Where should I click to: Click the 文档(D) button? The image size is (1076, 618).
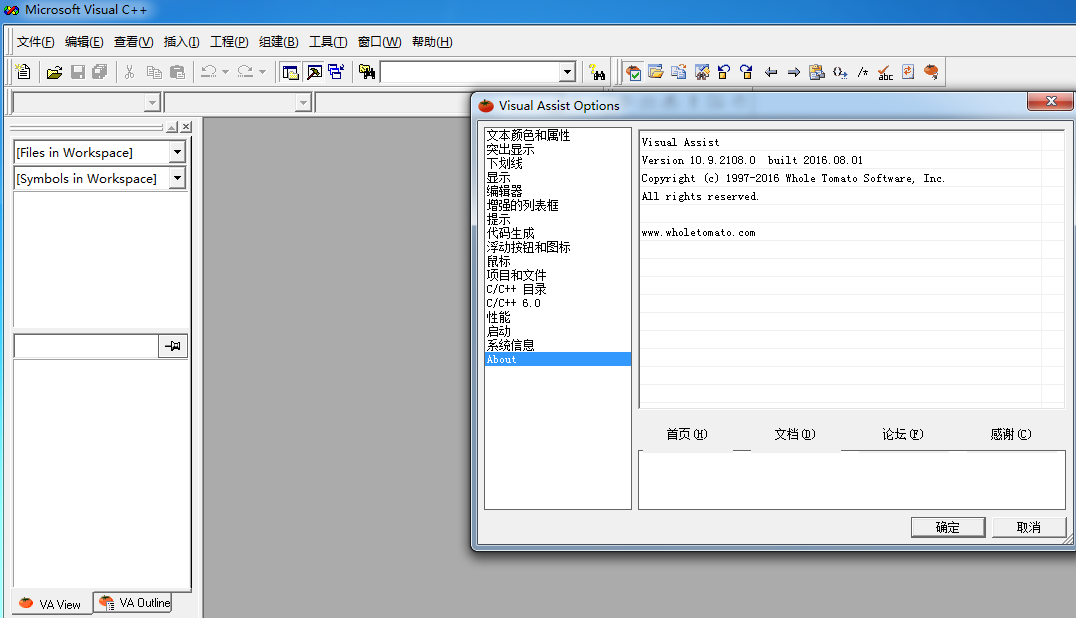tap(795, 434)
